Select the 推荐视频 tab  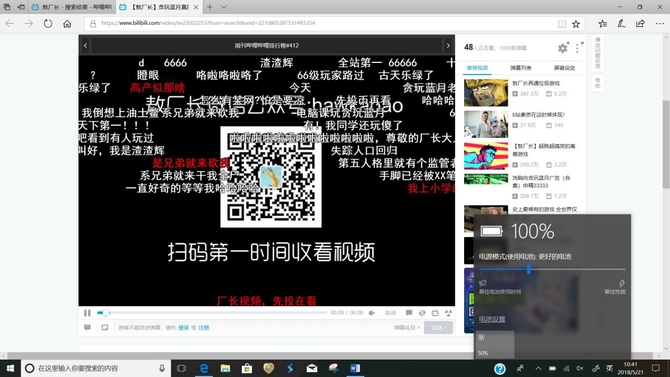coord(477,68)
